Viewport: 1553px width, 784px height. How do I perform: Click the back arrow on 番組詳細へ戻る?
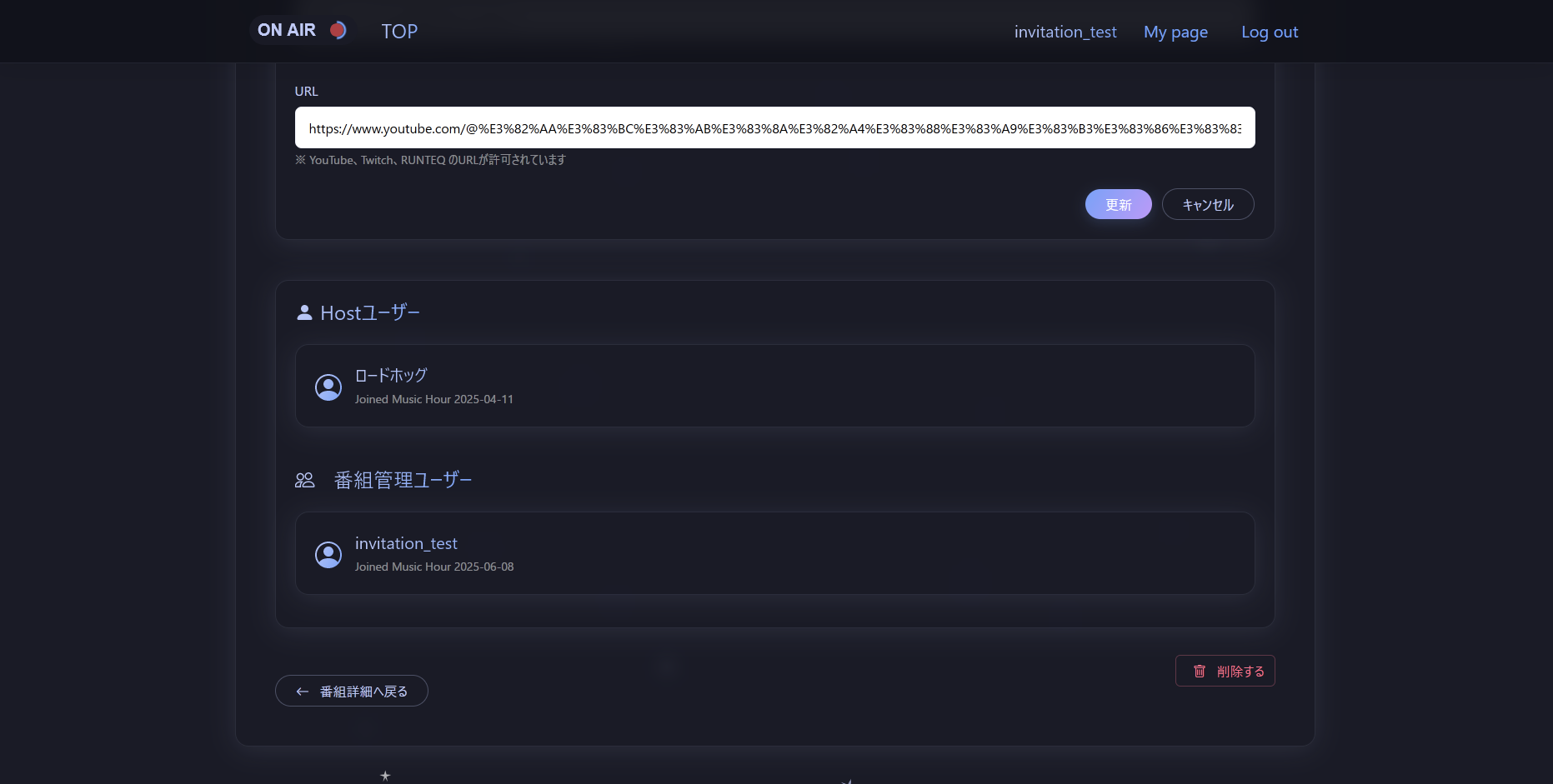tap(302, 691)
